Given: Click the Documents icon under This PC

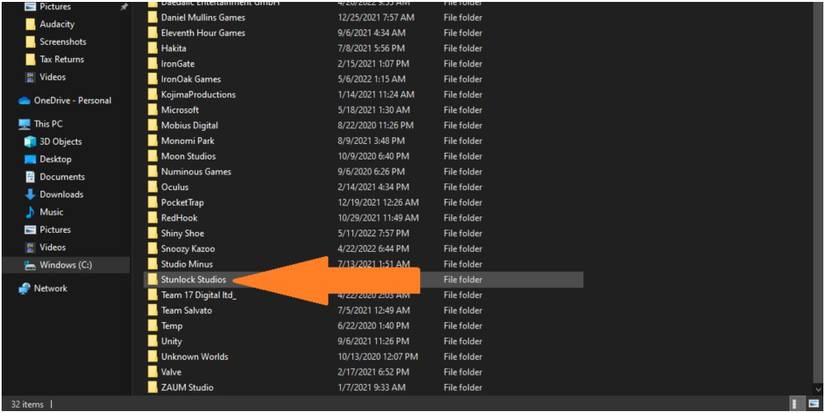Looking at the screenshot, I should (x=30, y=177).
